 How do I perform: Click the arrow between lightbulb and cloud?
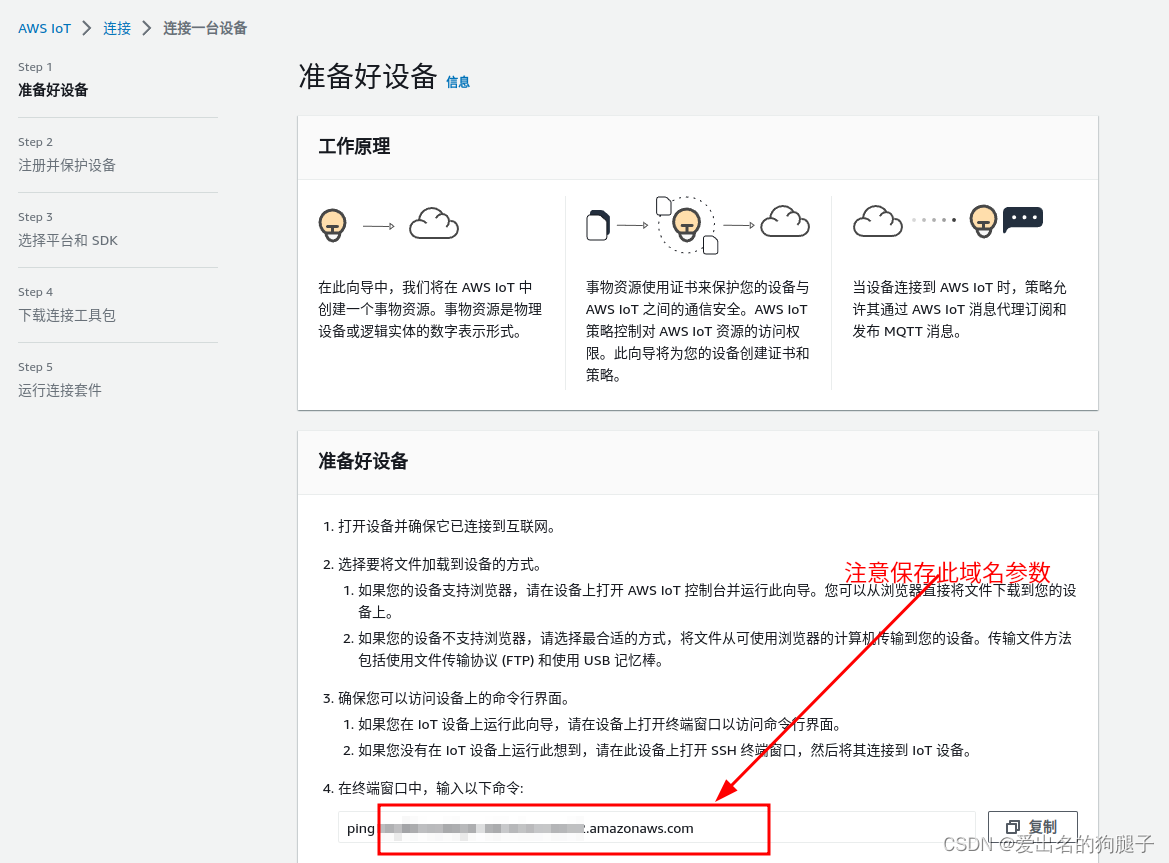pyautogui.click(x=379, y=226)
